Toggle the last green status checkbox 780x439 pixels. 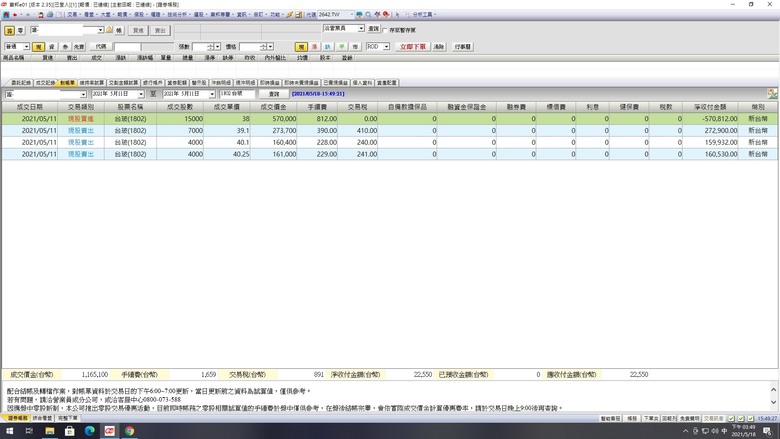pos(751,419)
